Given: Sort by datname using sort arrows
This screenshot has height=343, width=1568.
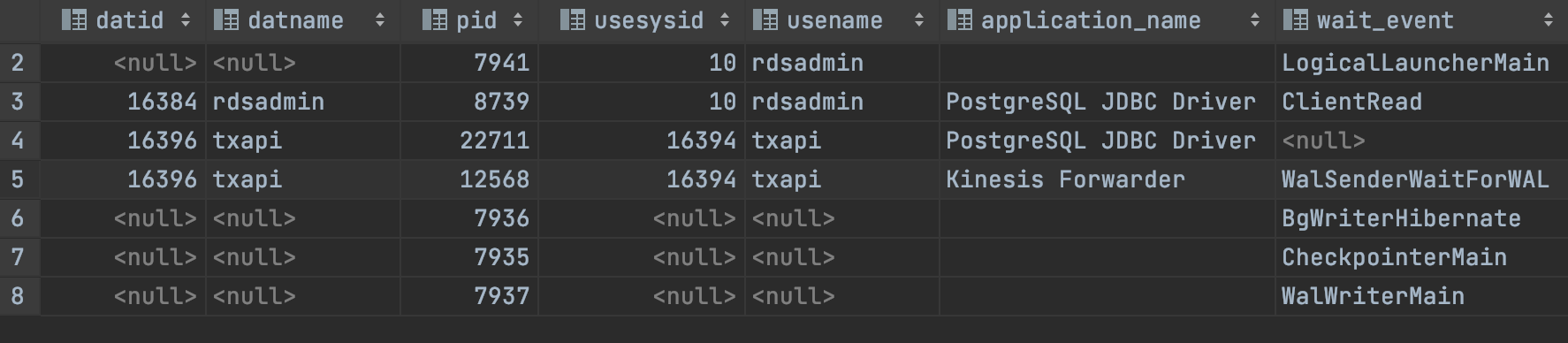Looking at the screenshot, I should pyautogui.click(x=379, y=20).
